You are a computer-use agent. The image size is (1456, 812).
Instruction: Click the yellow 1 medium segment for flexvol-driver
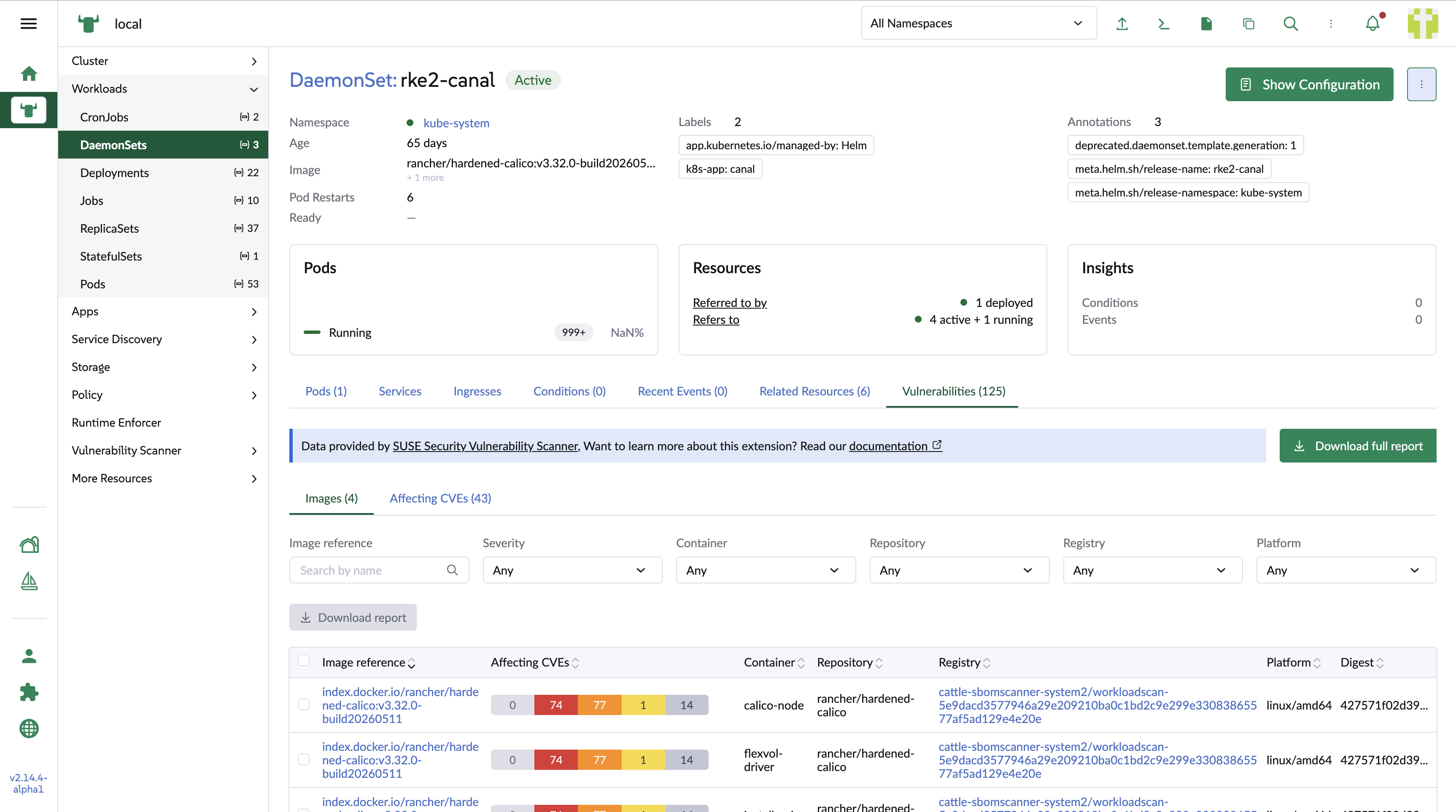643,759
